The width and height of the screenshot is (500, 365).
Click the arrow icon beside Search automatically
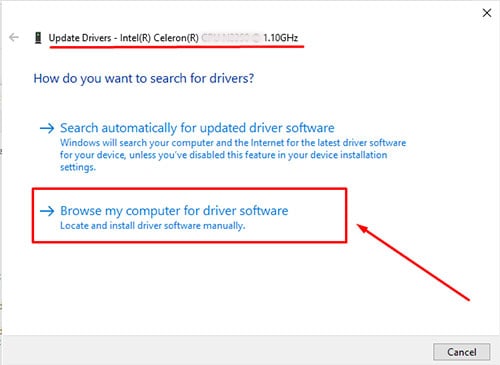(47, 128)
